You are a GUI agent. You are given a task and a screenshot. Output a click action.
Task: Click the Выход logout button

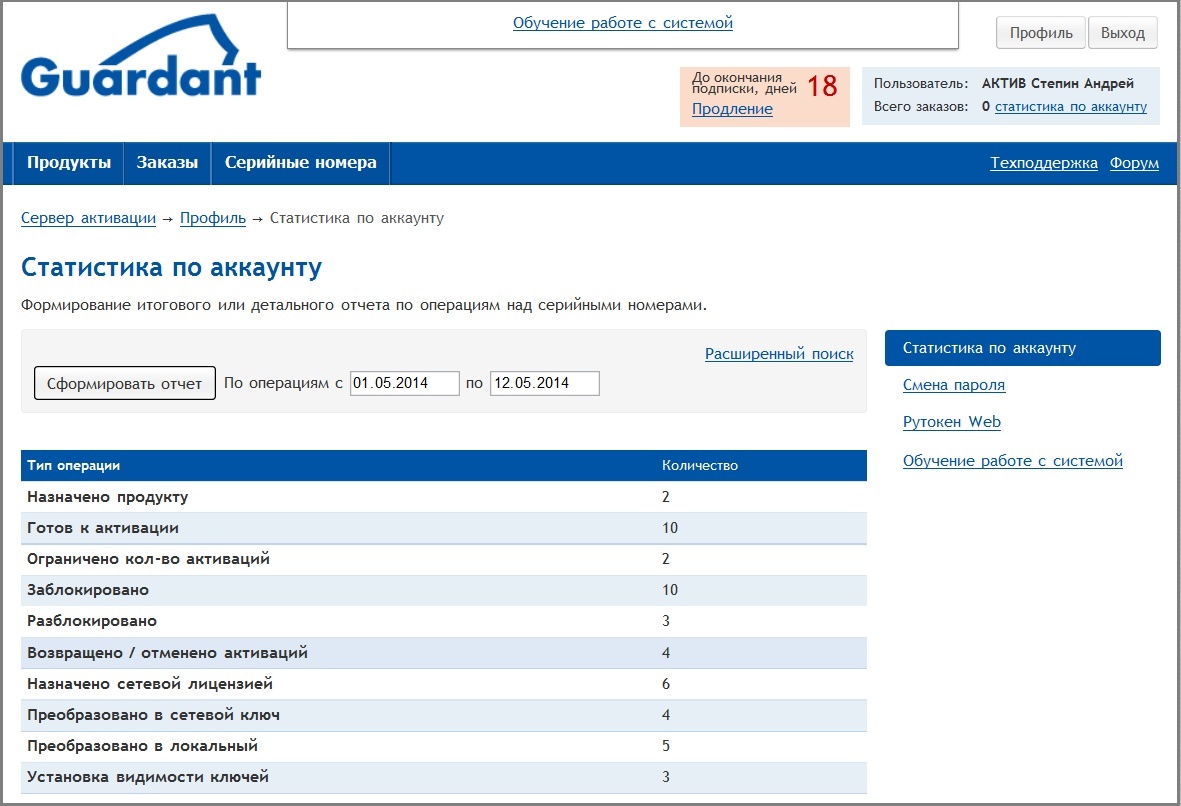pos(1122,33)
